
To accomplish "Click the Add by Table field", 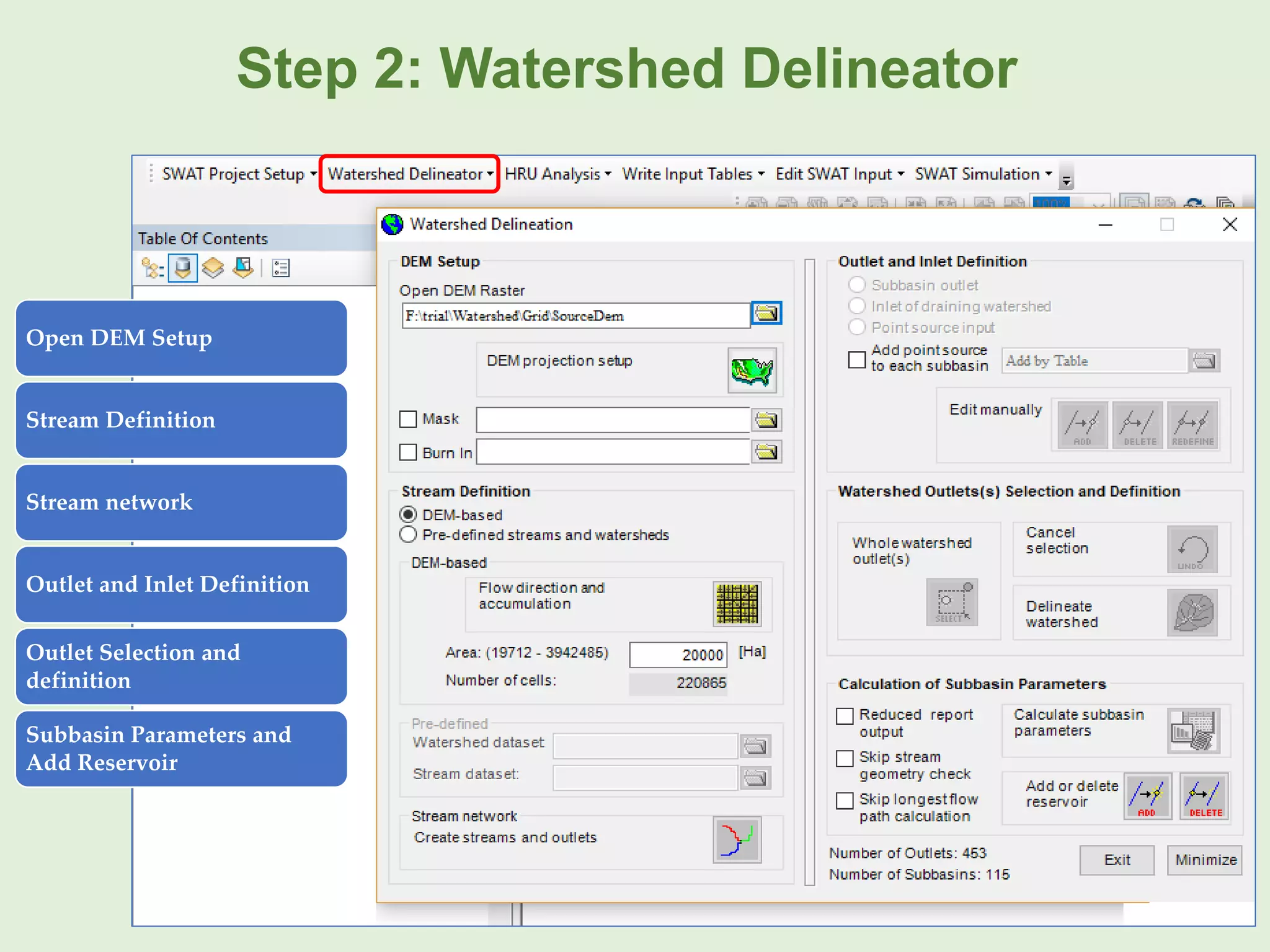I will pyautogui.click(x=1095, y=361).
